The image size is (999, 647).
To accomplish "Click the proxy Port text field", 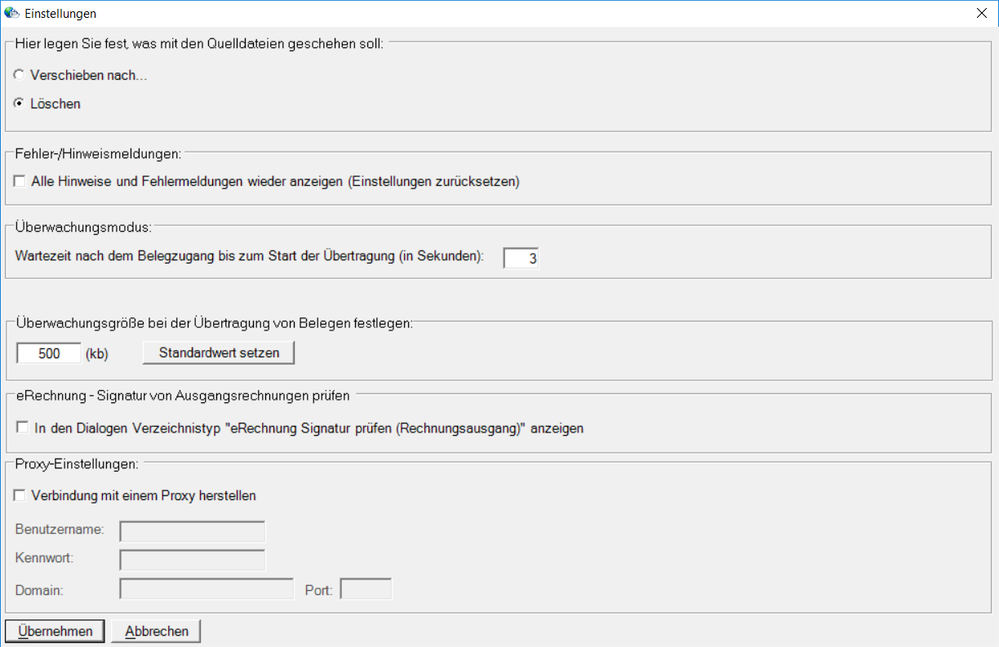I will tap(366, 589).
